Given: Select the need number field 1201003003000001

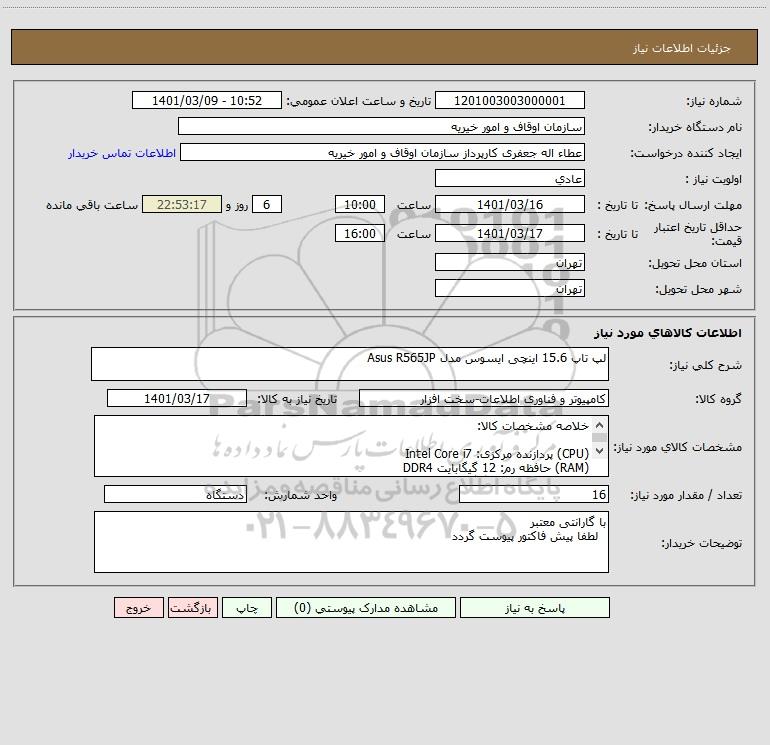Looking at the screenshot, I should click(x=510, y=100).
